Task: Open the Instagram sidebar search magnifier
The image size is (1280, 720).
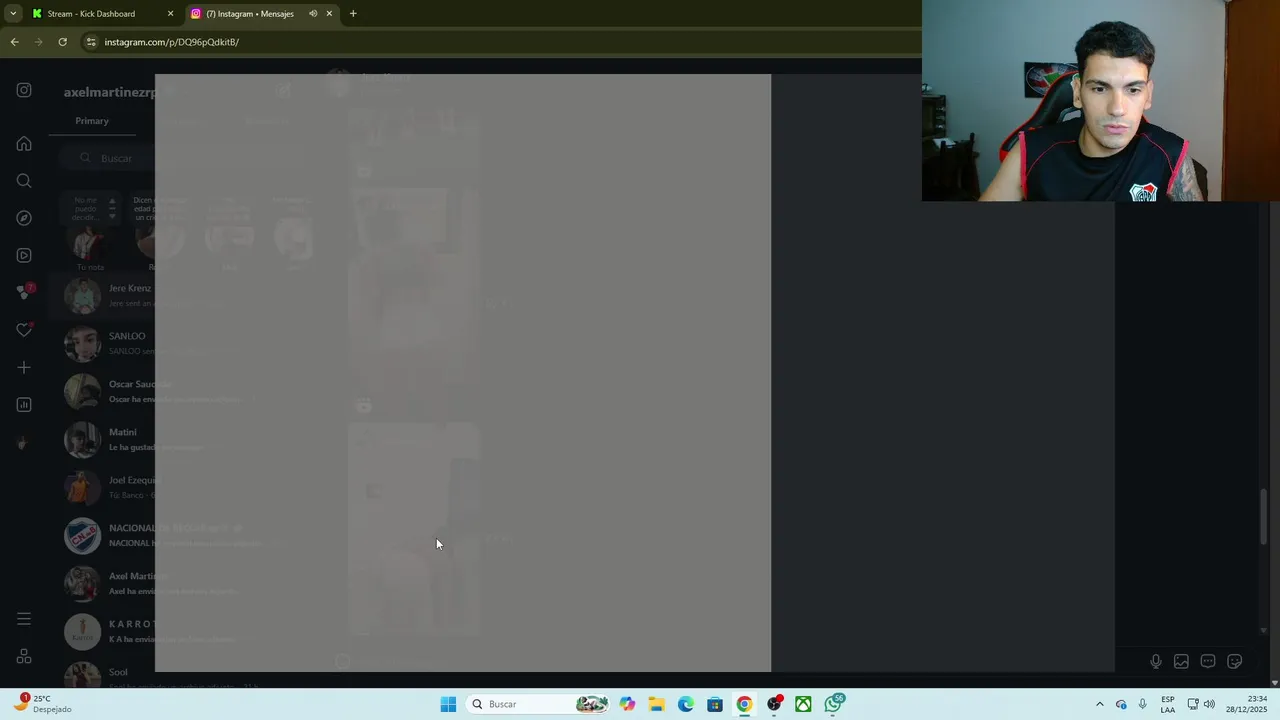Action: click(x=24, y=181)
